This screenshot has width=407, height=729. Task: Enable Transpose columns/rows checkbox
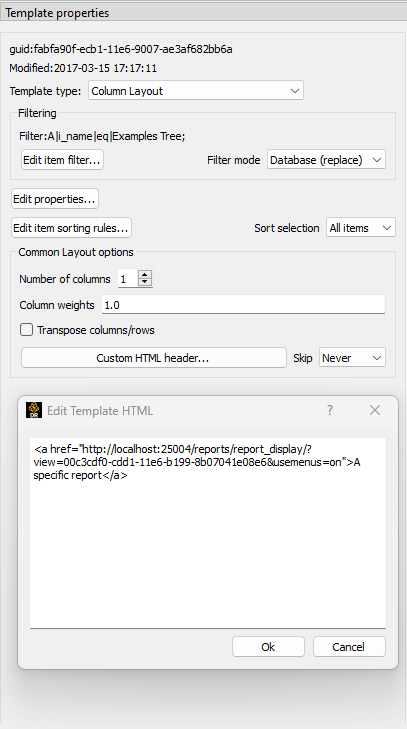pos(27,330)
